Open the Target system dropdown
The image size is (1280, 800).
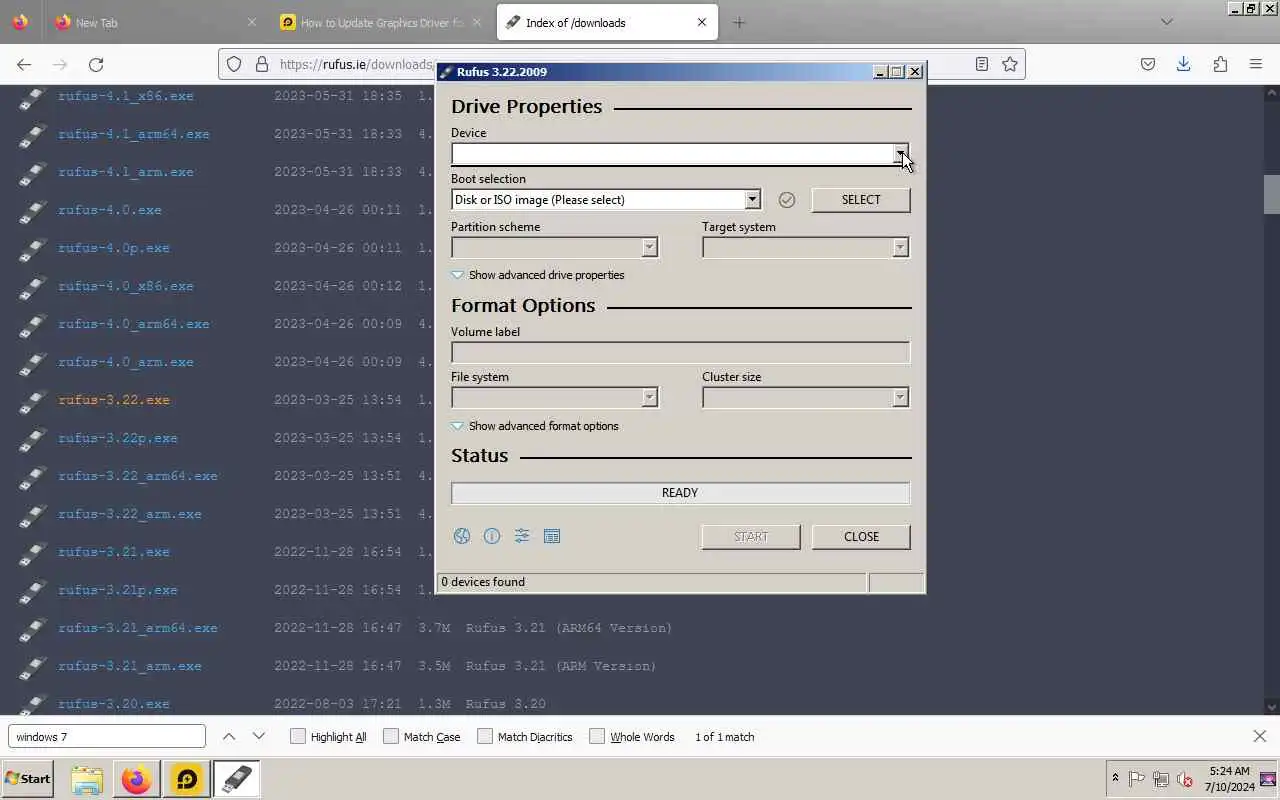[900, 247]
